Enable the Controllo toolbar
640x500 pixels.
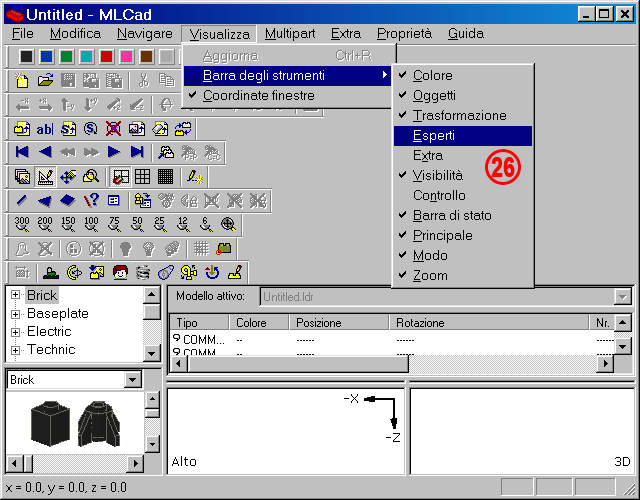click(x=463, y=196)
